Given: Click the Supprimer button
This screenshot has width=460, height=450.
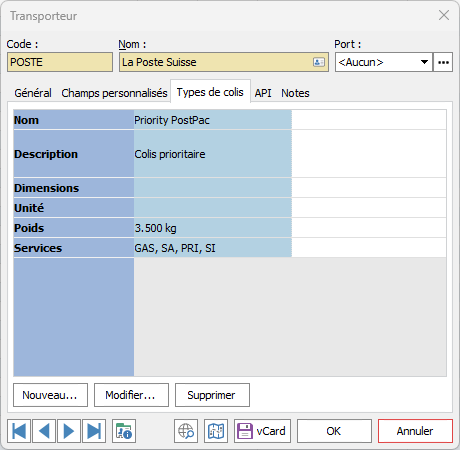Looking at the screenshot, I should (212, 395).
